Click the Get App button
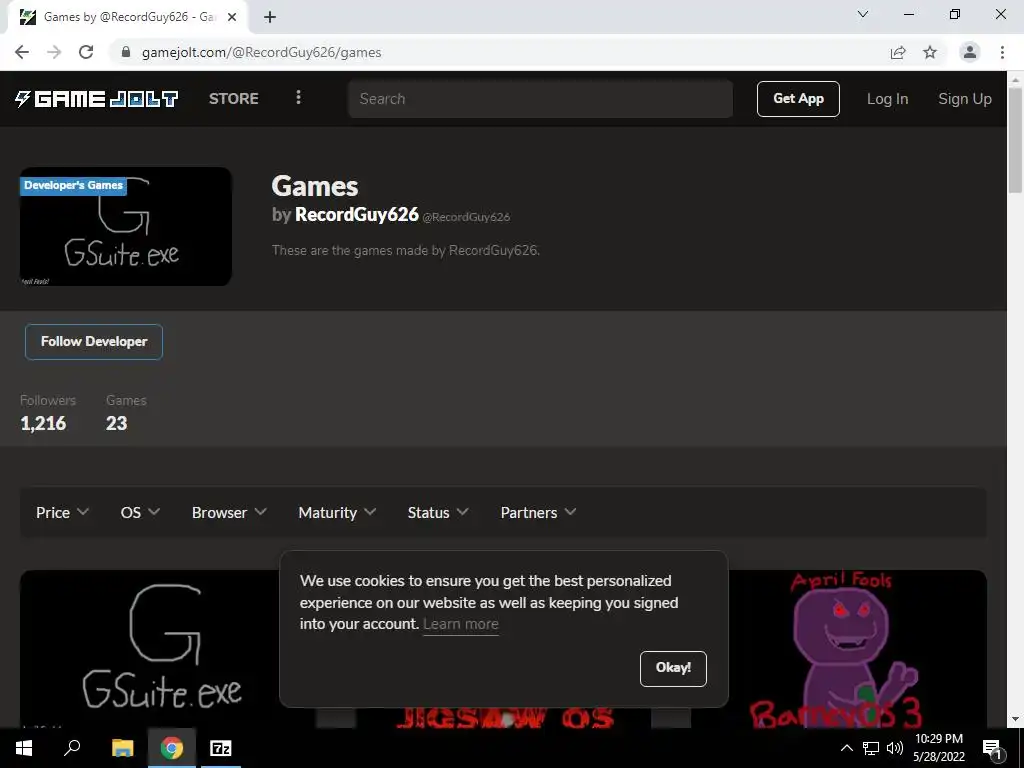This screenshot has height=768, width=1024. (798, 99)
